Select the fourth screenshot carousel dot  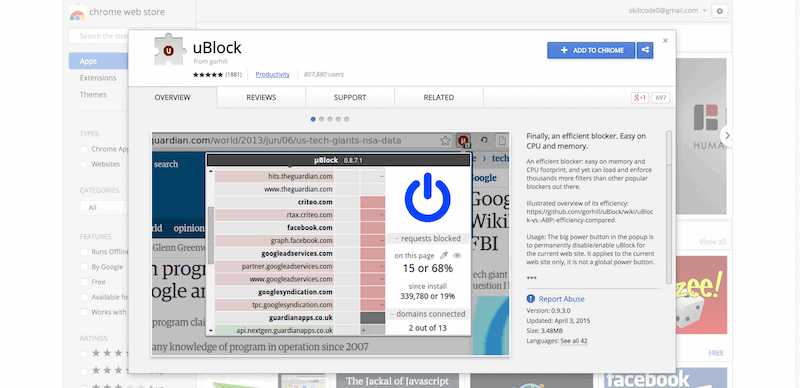[338, 119]
